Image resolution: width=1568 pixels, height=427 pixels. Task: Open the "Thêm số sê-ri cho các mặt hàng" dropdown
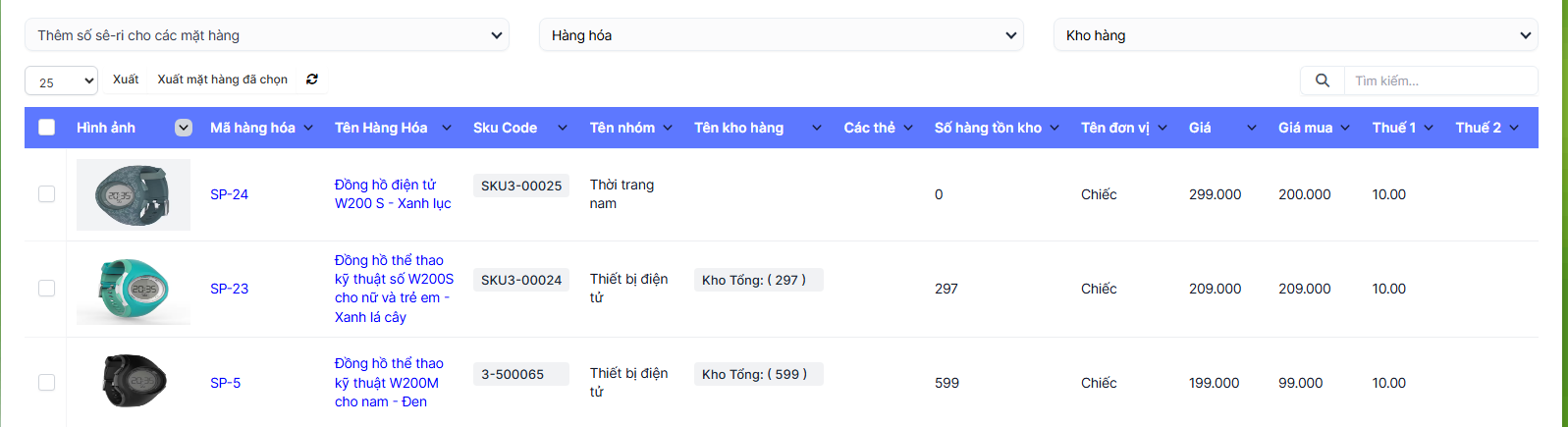coord(267,35)
